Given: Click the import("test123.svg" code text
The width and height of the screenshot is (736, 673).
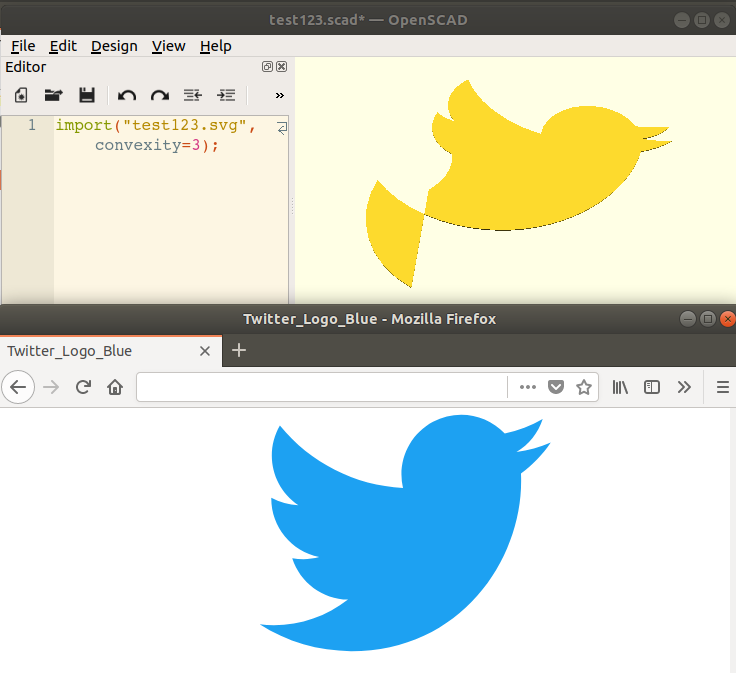Looking at the screenshot, I should (155, 125).
